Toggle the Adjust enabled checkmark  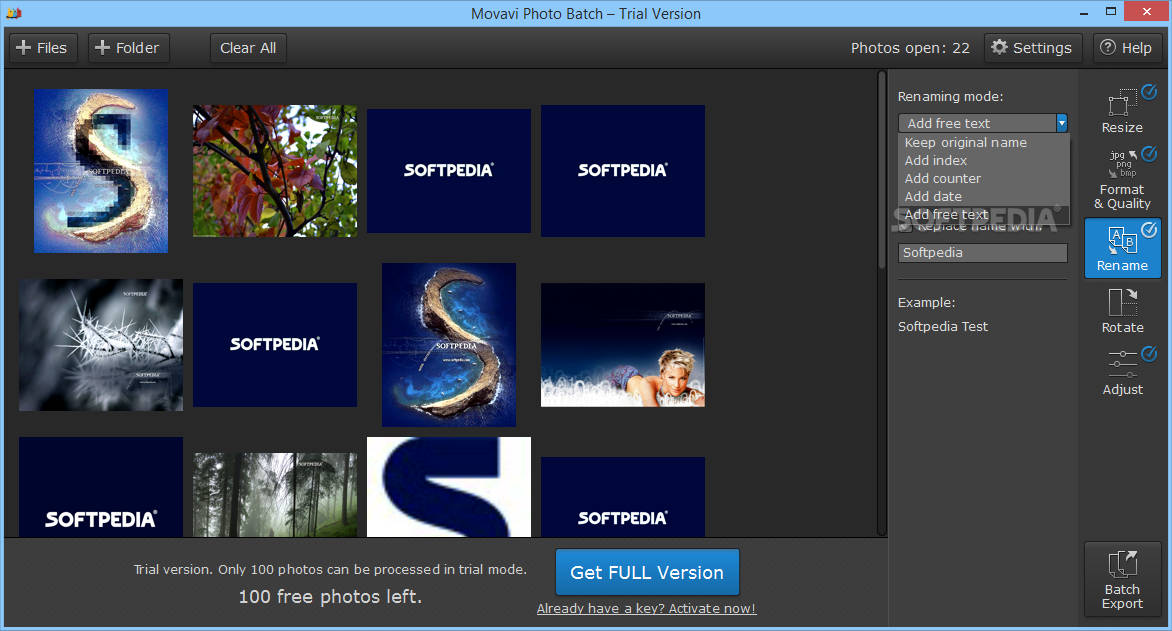coord(1149,354)
